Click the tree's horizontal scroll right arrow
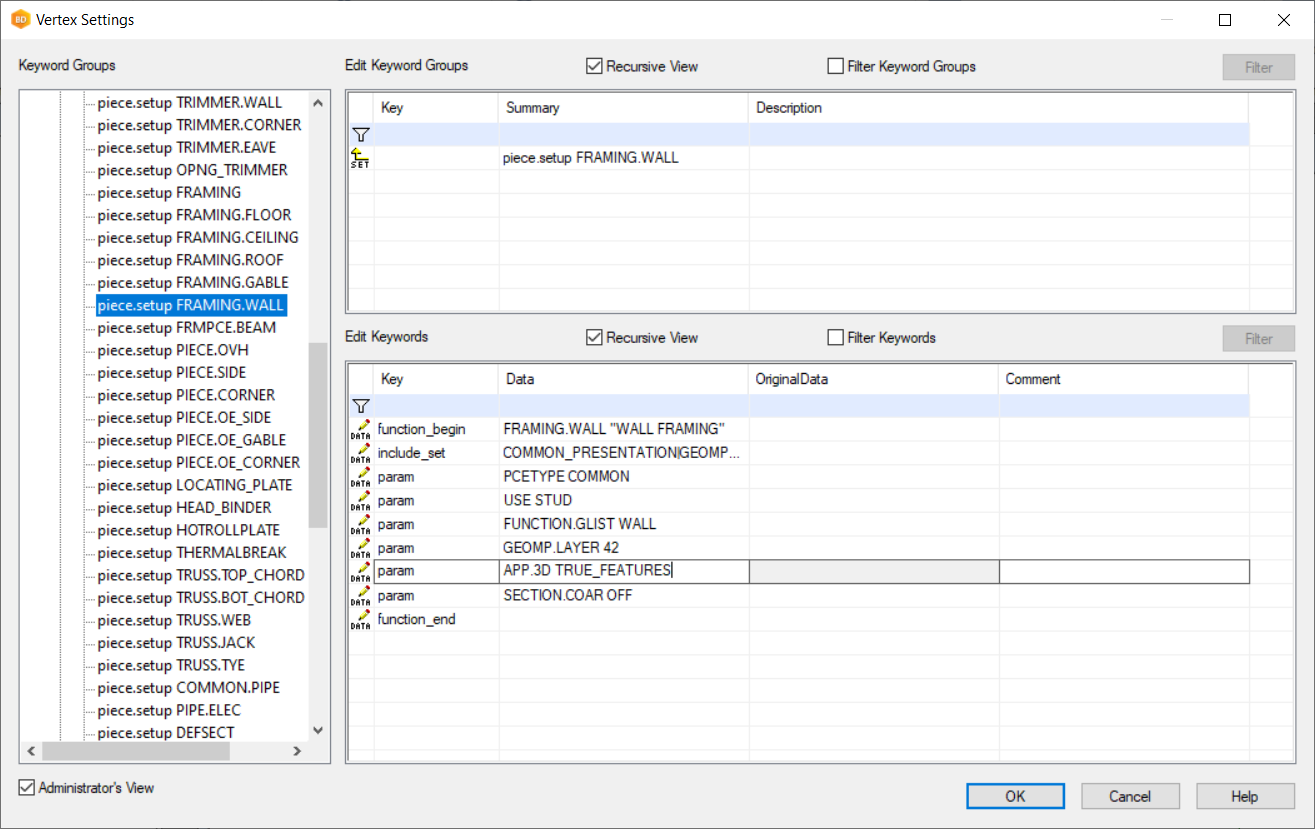Screen dimensions: 1315x829 coord(296,751)
